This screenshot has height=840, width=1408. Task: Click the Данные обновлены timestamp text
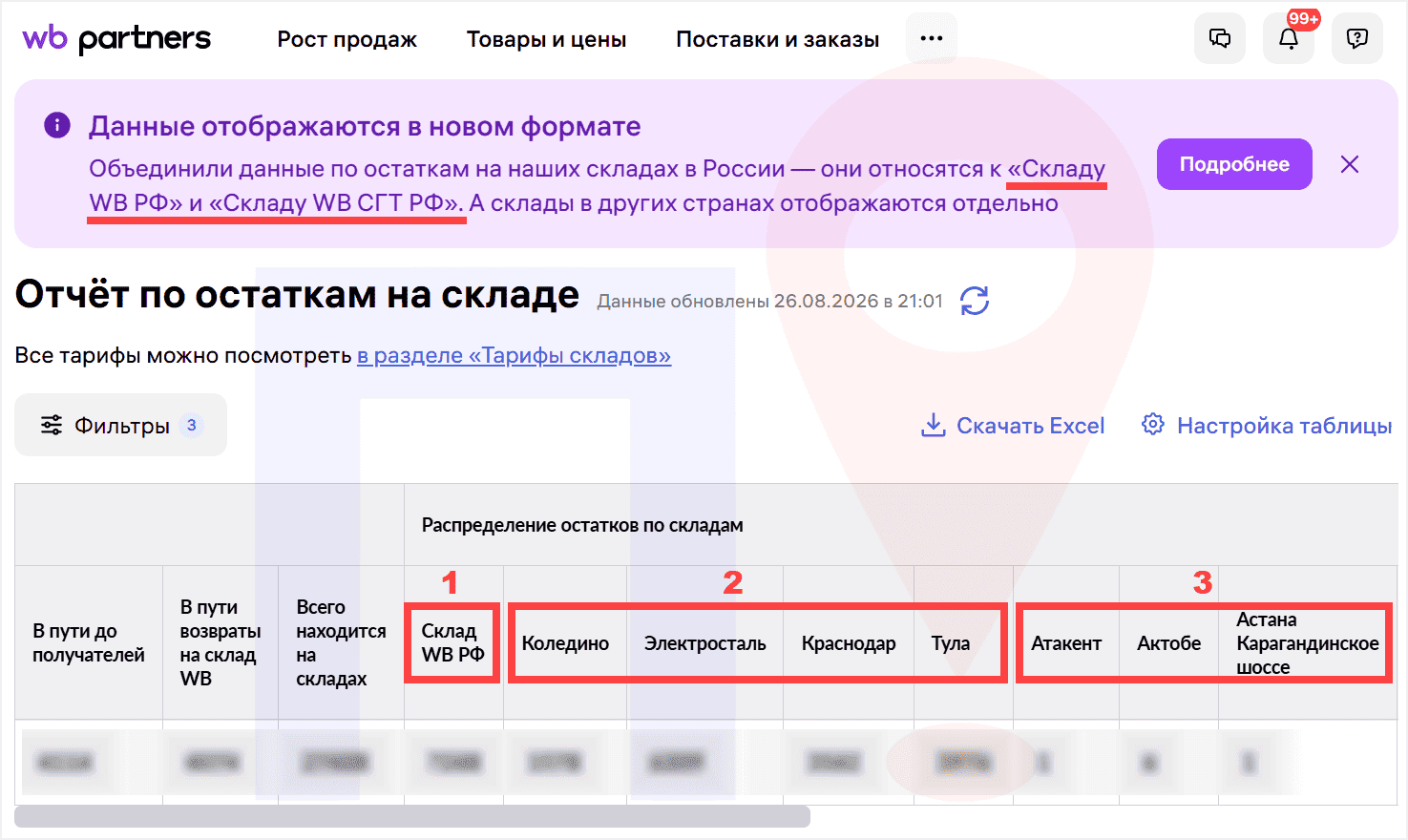click(x=769, y=301)
